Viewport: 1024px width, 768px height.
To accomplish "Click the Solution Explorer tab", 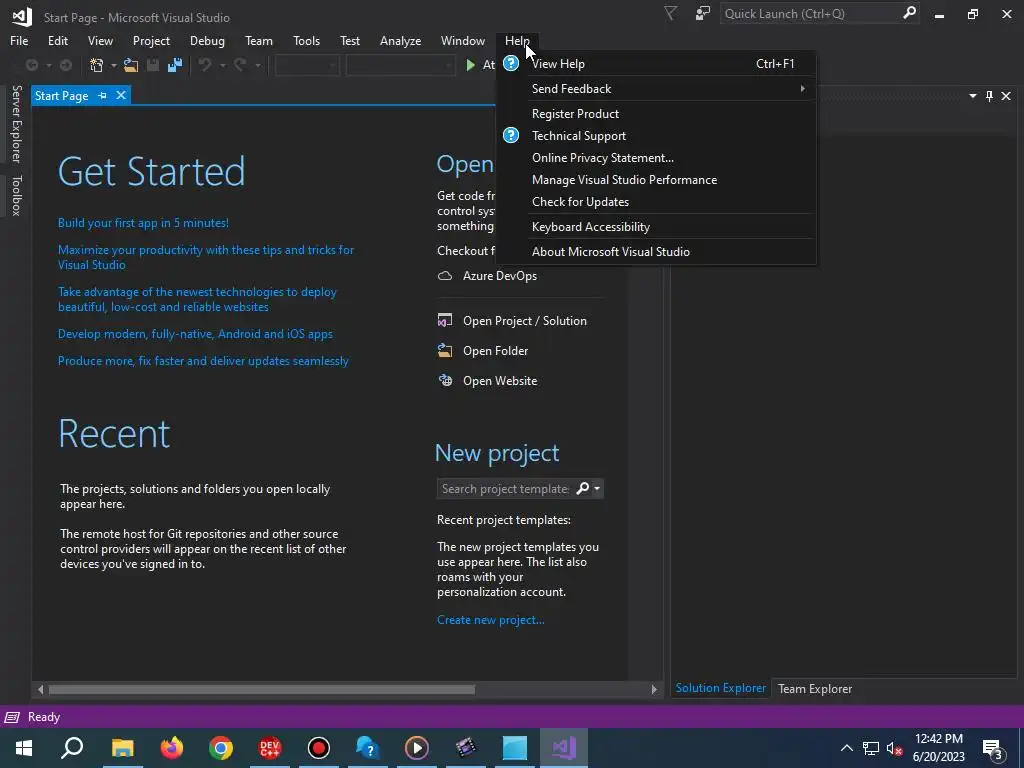I will pos(720,688).
